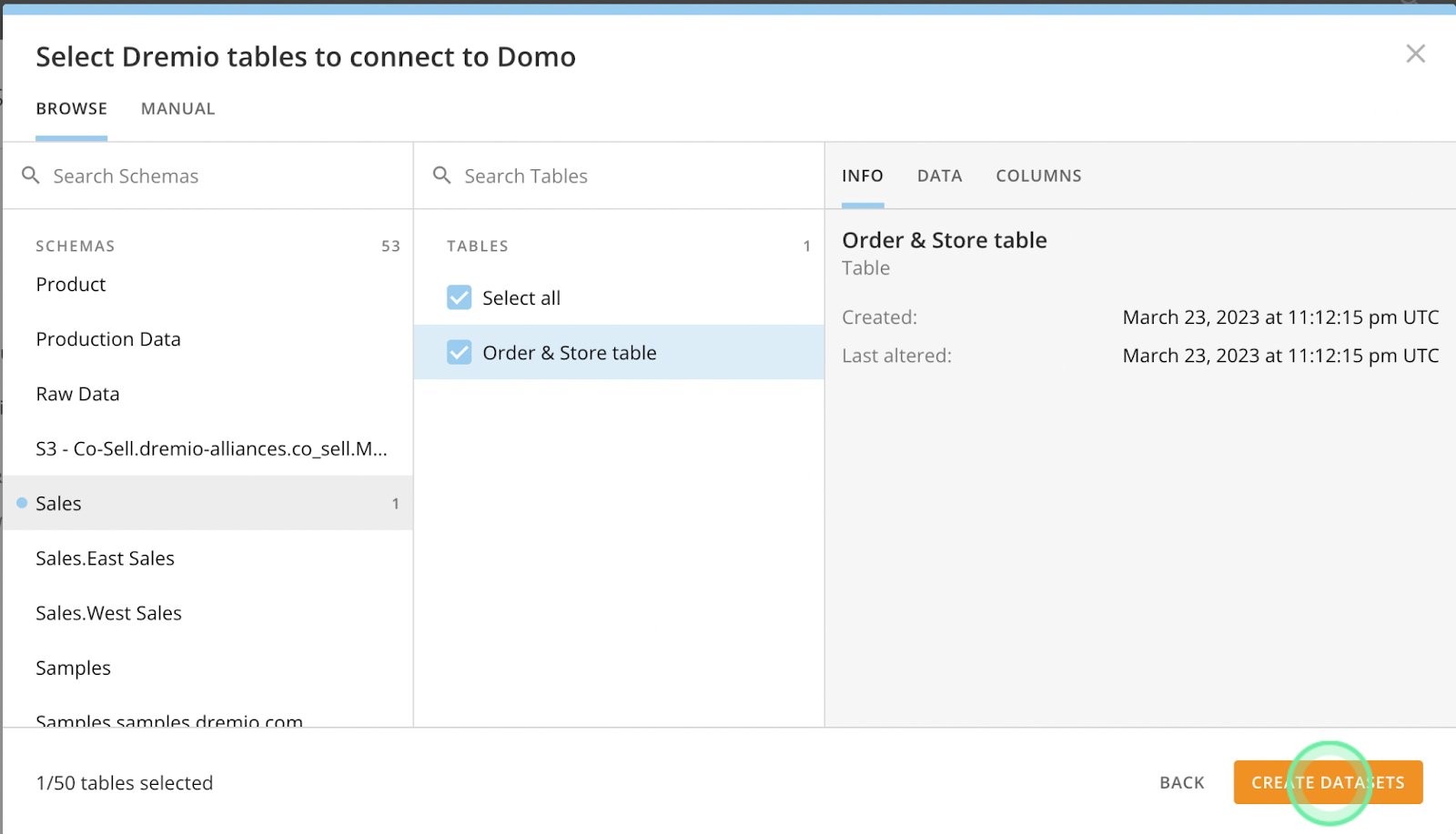Screen dimensions: 1456x834
Task: Uncheck the Order & Store table checkbox
Action: [x=460, y=352]
